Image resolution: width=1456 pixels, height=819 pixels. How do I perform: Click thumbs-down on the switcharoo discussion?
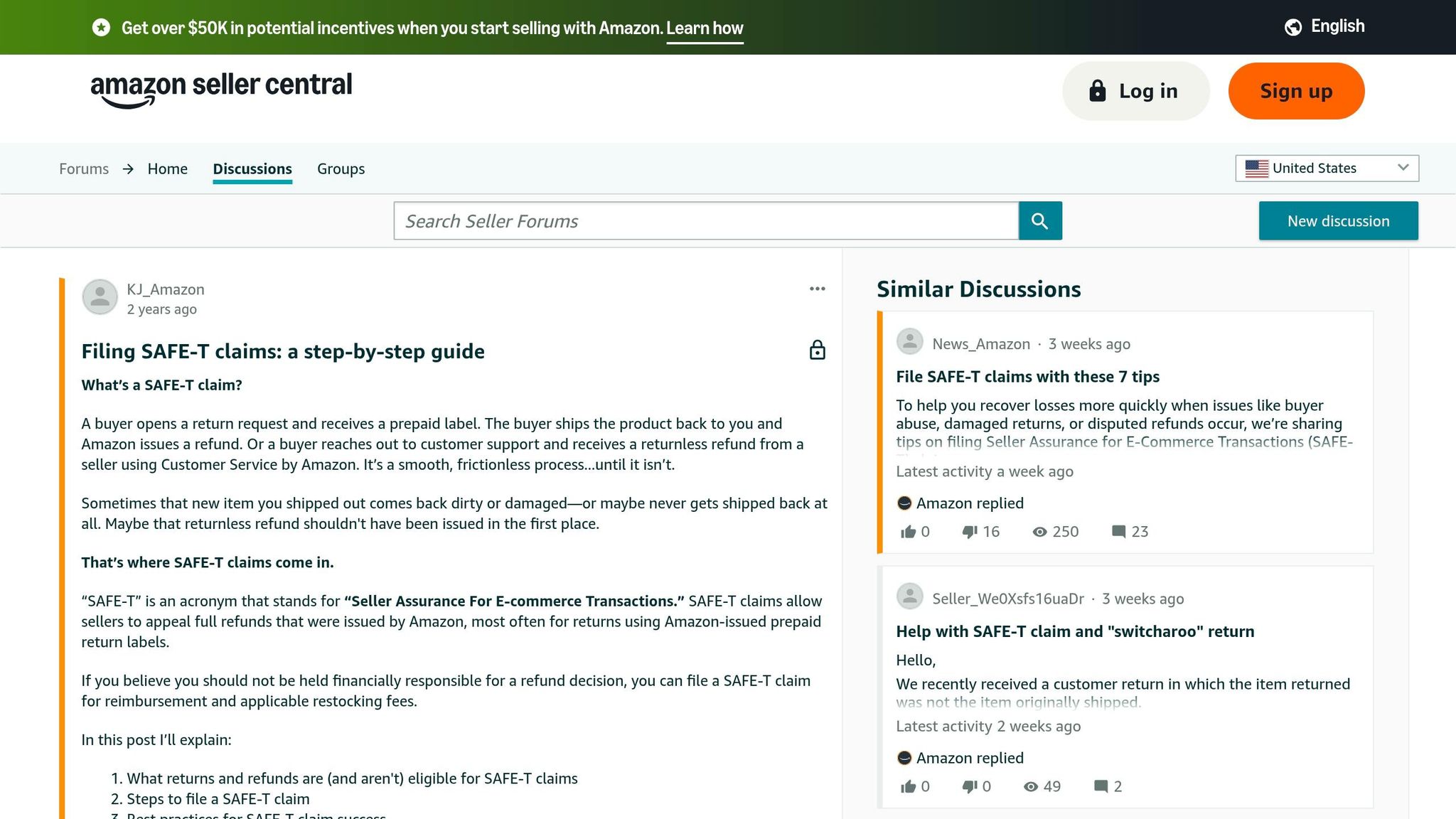970,786
